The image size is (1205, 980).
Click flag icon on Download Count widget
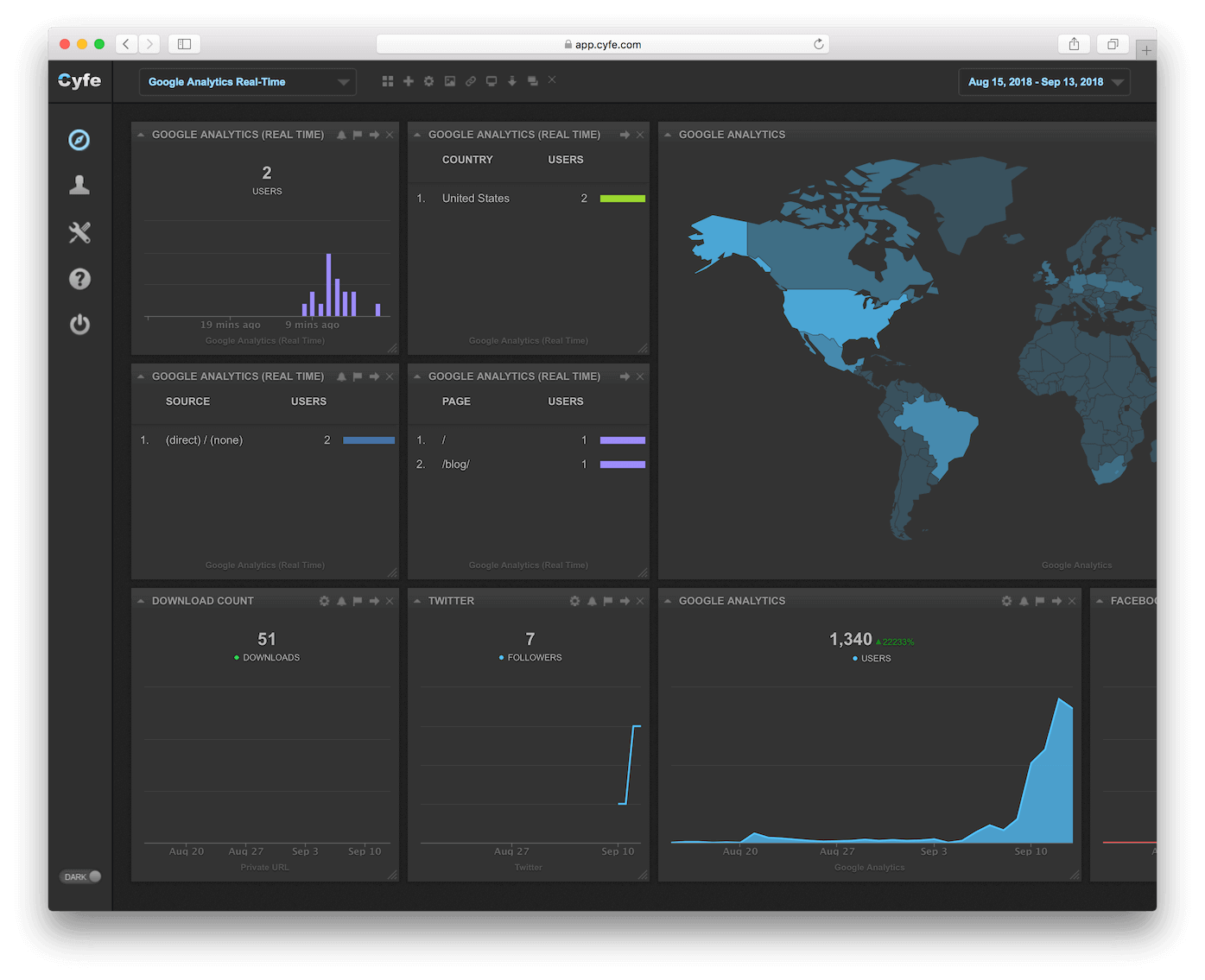click(358, 601)
